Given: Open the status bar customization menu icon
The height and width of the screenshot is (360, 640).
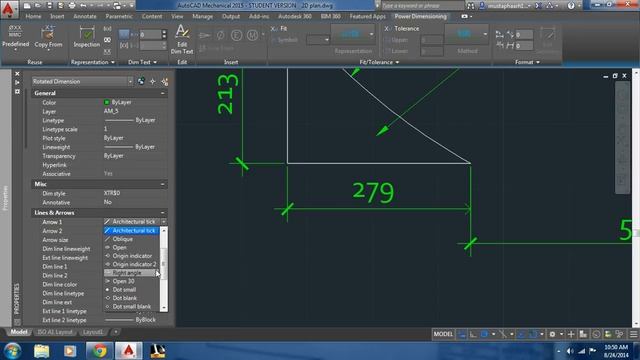Looking at the screenshot, I should pyautogui.click(x=633, y=334).
